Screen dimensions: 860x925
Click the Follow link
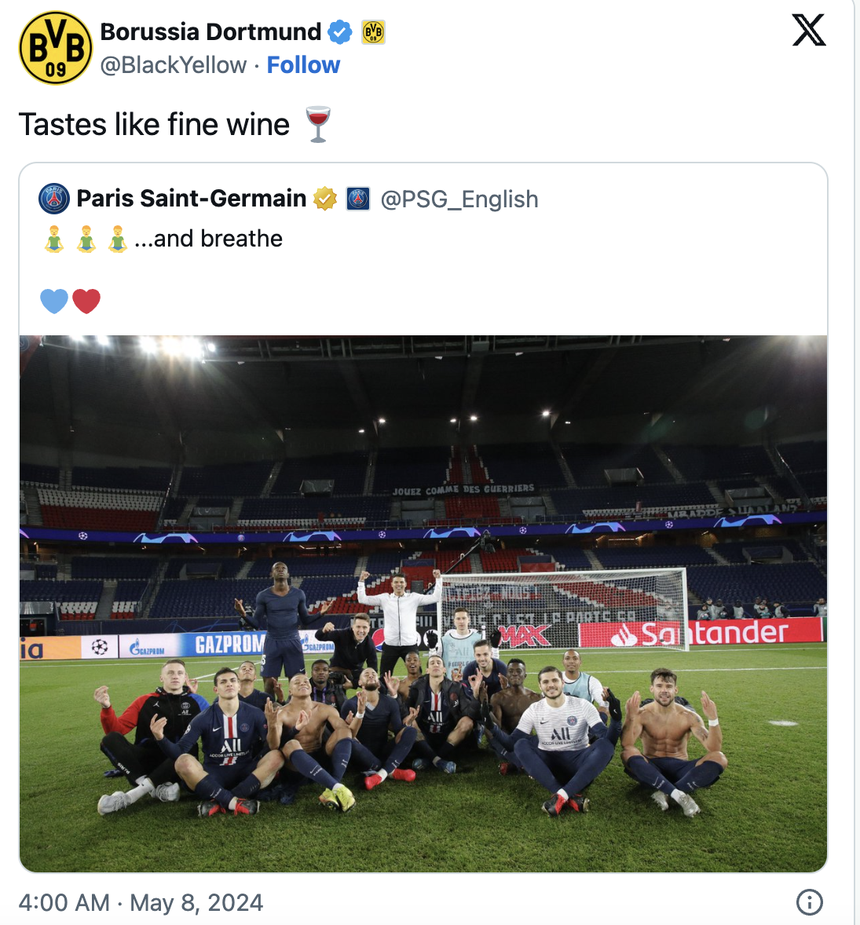303,65
